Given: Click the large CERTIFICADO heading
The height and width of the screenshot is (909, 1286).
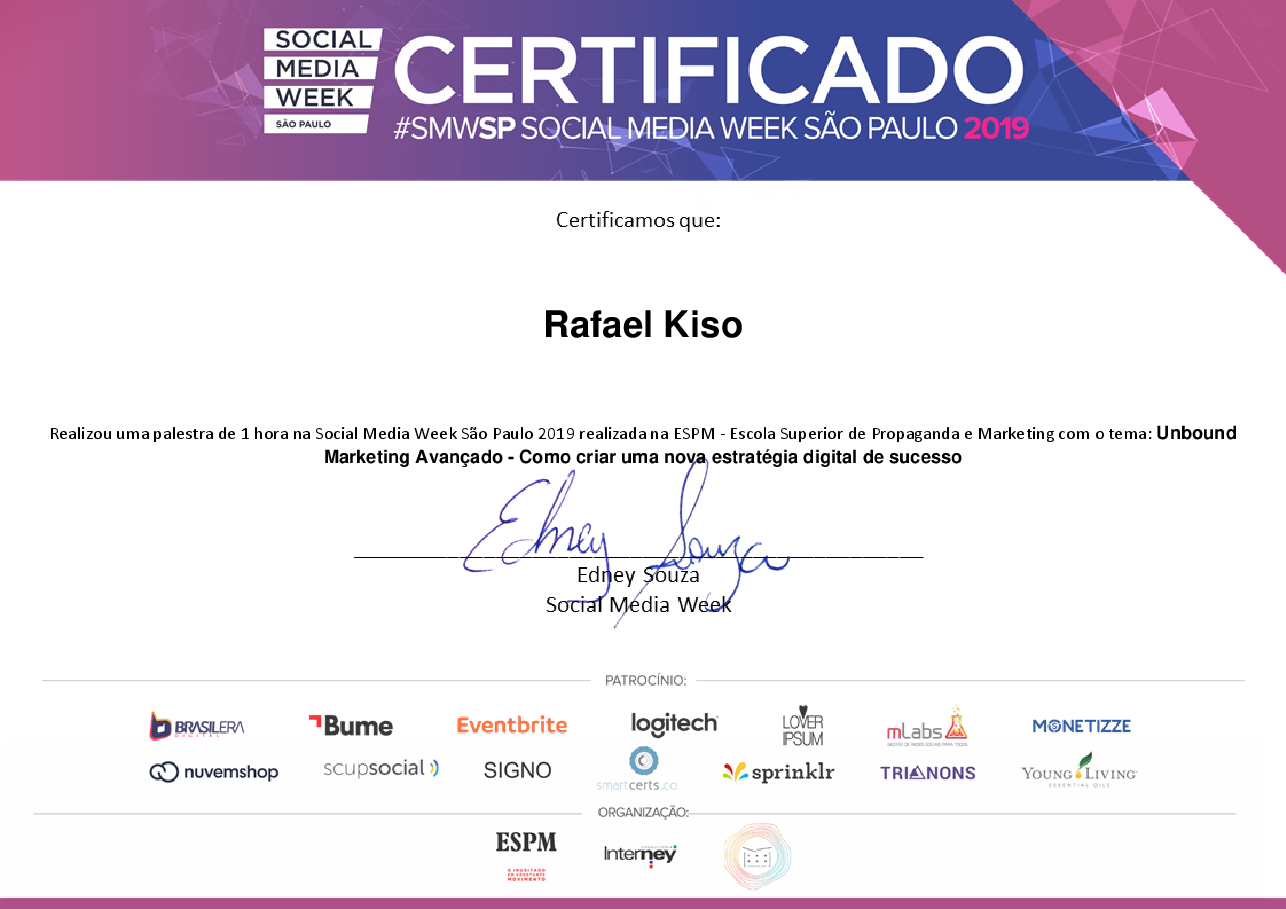Looking at the screenshot, I should coord(709,69).
